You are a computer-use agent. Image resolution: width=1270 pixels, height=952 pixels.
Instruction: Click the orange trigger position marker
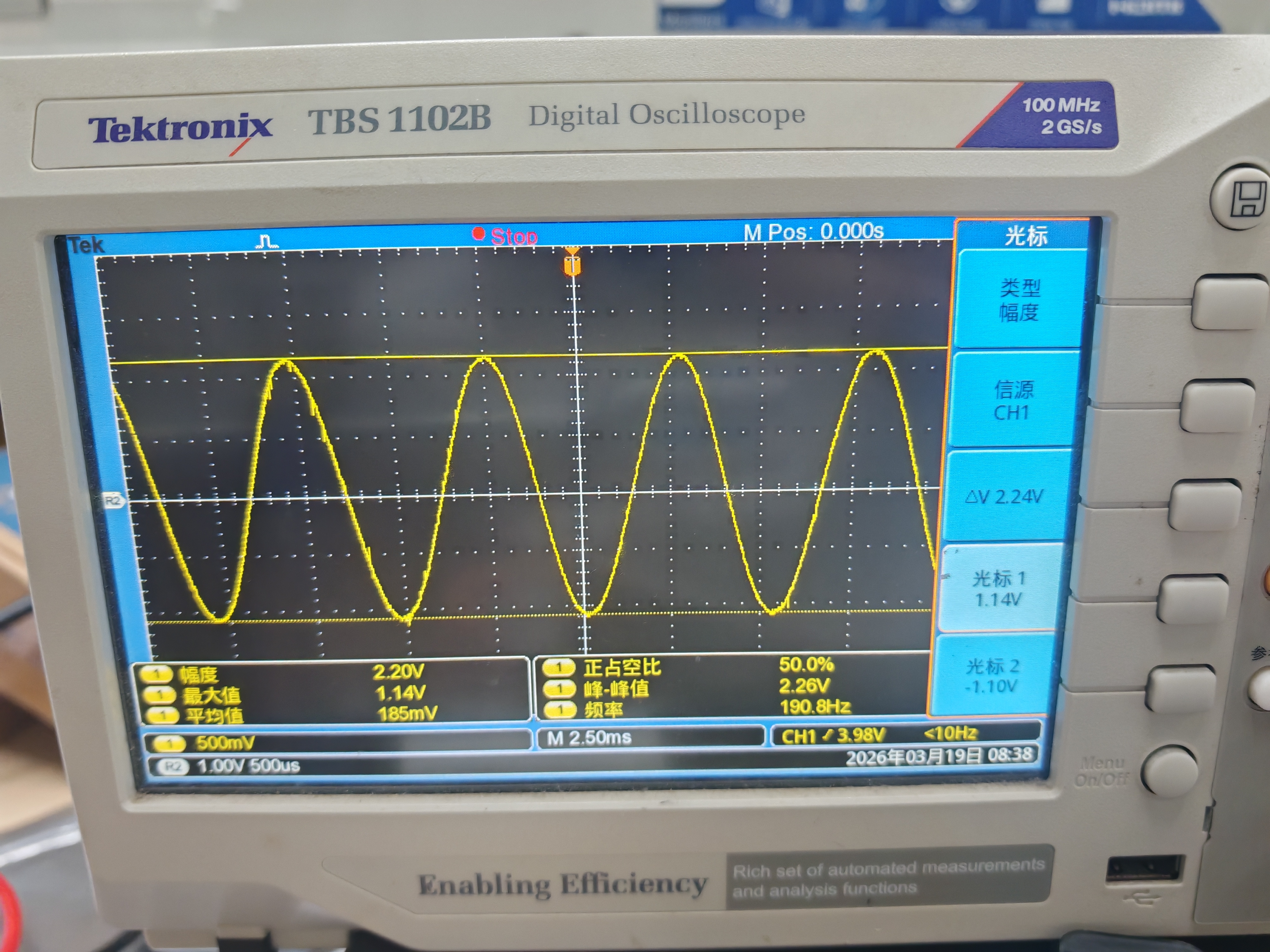pos(572,262)
